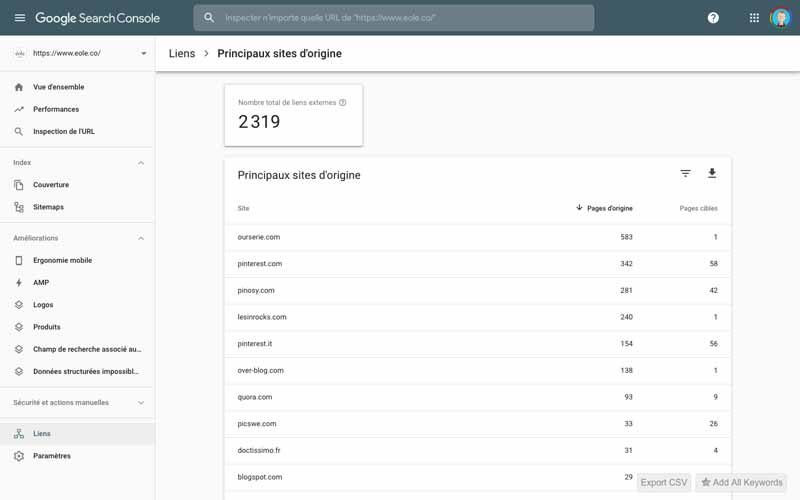This screenshot has height=500, width=800.
Task: Click the Données structurées layers icon
Action: click(x=19, y=371)
